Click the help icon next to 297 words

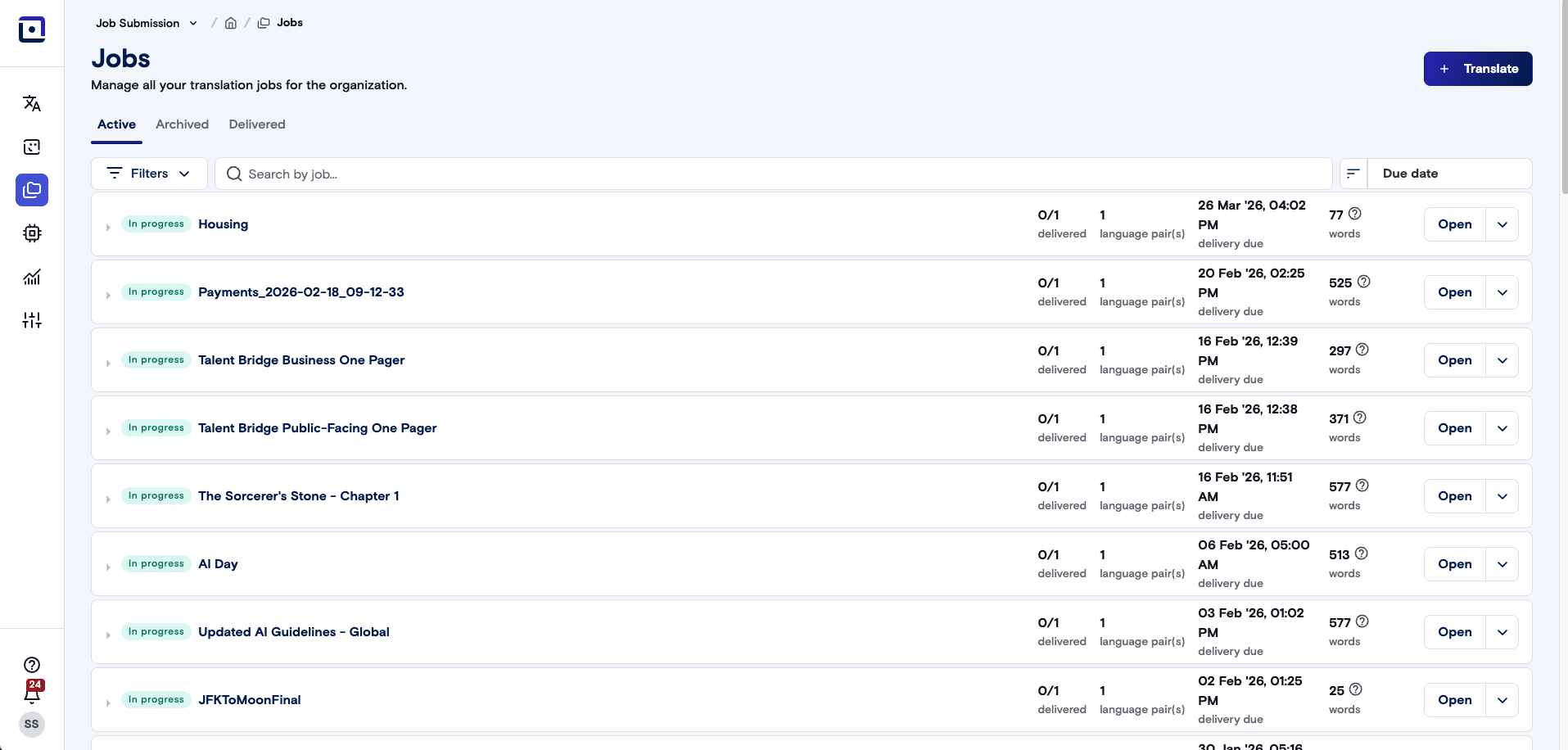1362,350
